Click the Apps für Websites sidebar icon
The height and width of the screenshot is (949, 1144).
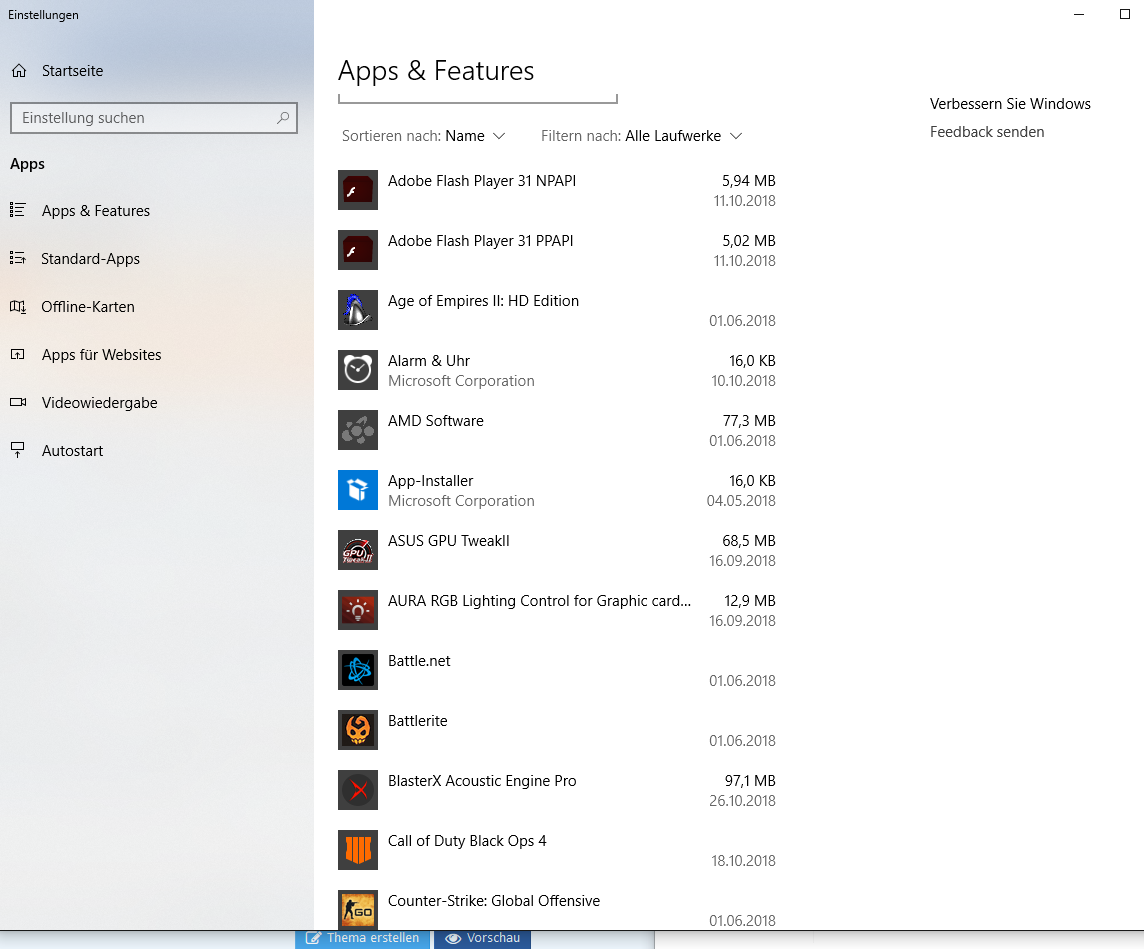coord(18,355)
